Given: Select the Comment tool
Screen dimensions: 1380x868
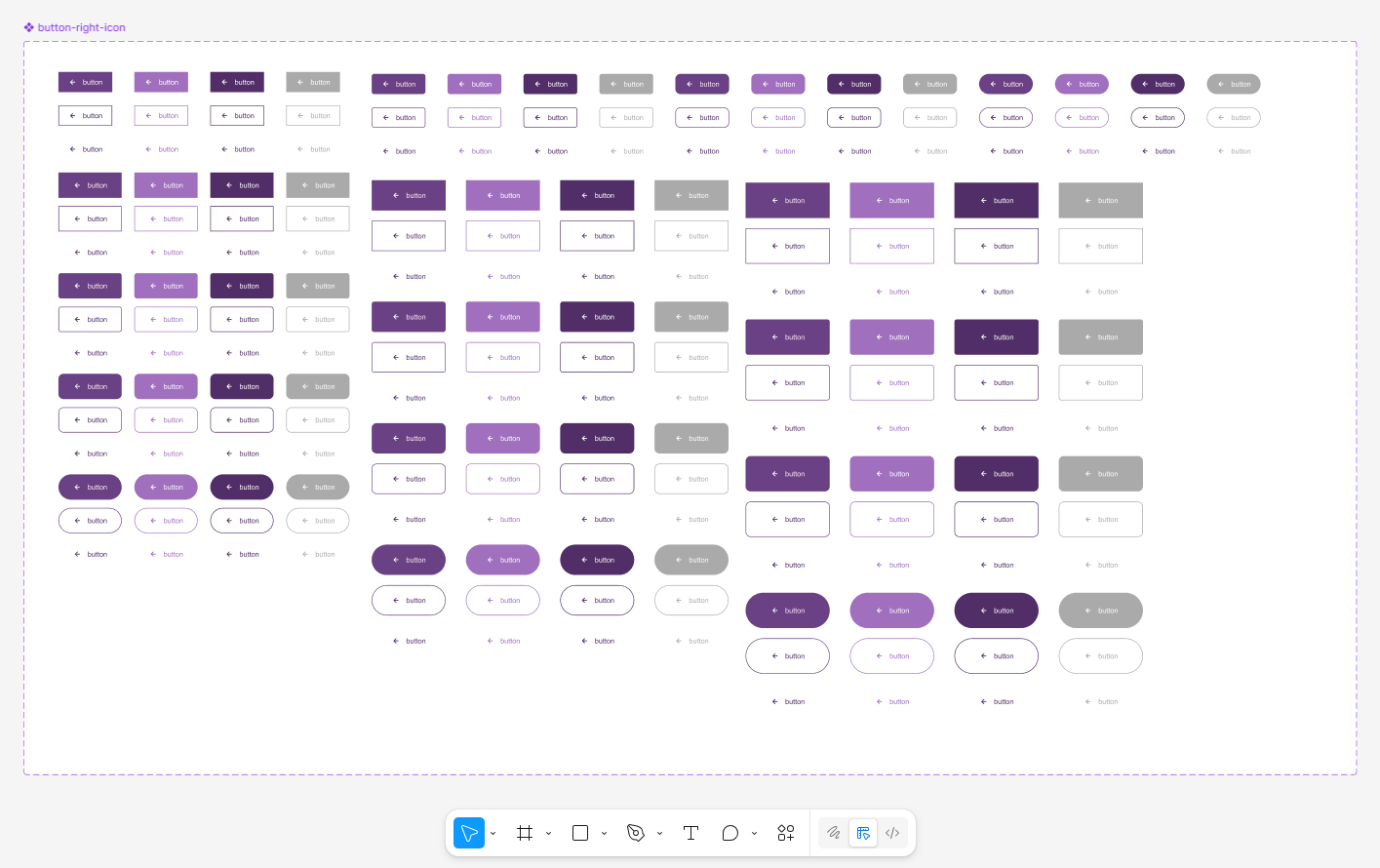Looking at the screenshot, I should (x=729, y=833).
